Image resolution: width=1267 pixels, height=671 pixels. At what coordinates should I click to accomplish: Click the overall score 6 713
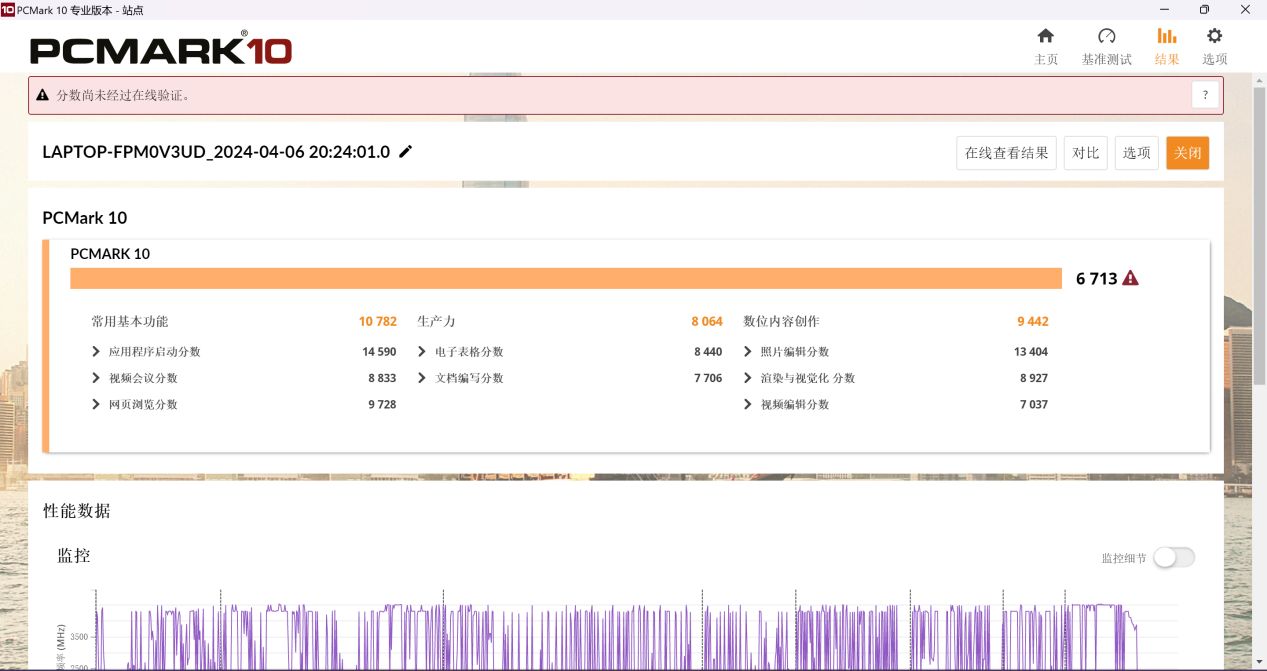1096,279
